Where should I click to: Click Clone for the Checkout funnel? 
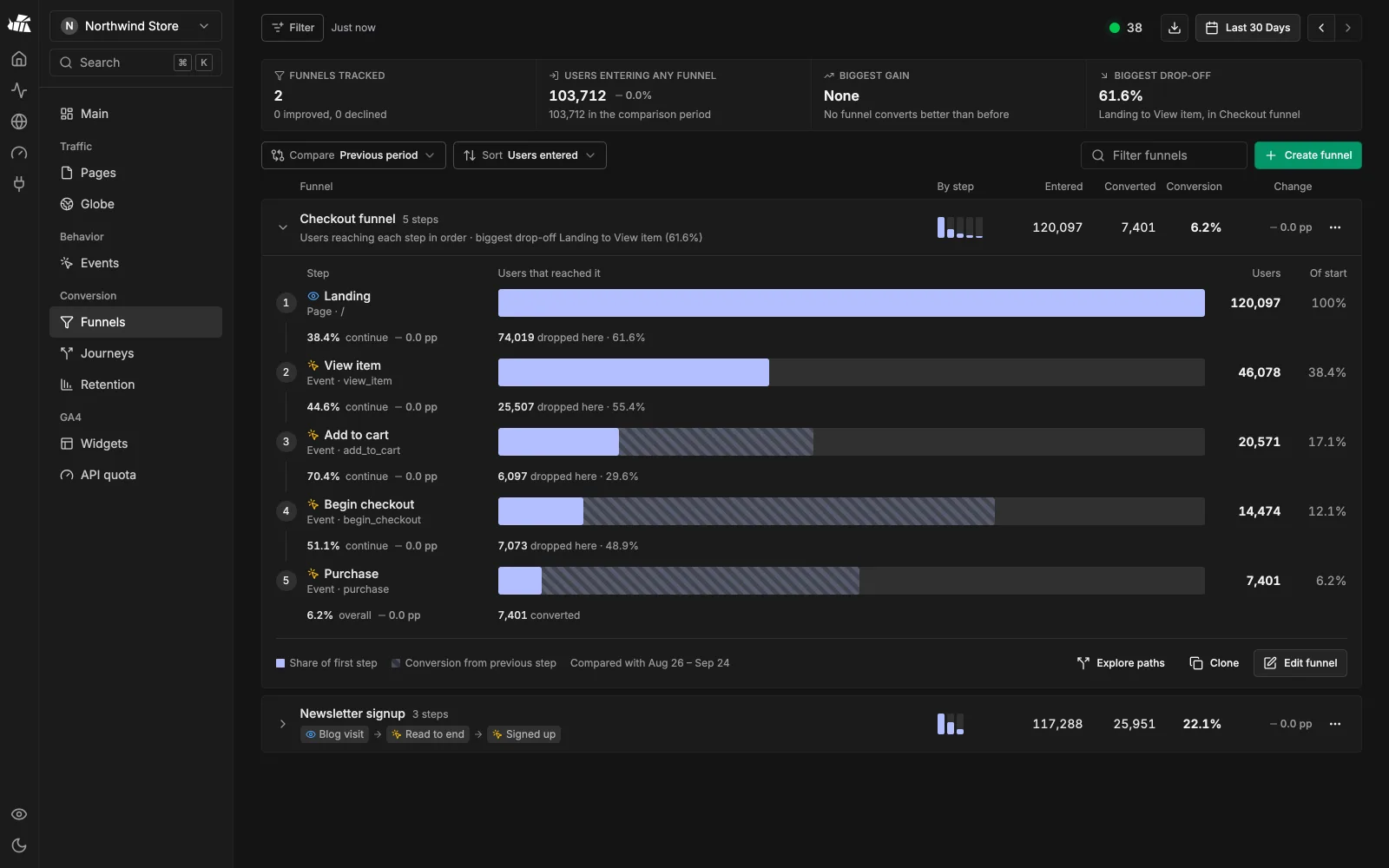(1214, 663)
